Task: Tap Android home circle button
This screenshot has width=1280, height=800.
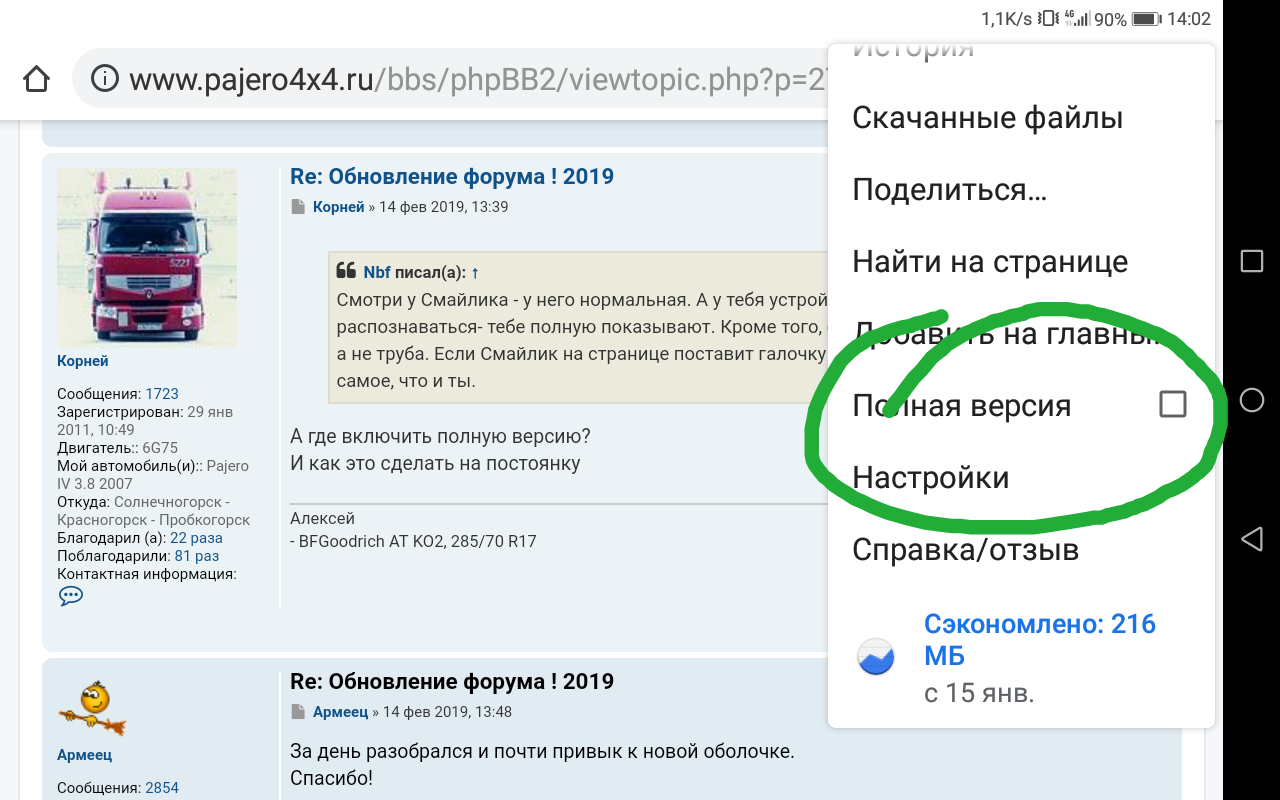Action: (1251, 400)
